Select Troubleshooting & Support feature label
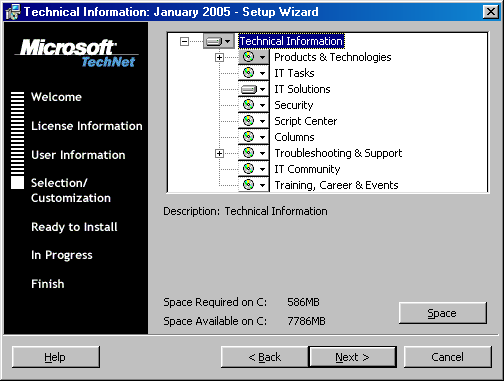This screenshot has height=381, width=504. [338, 153]
